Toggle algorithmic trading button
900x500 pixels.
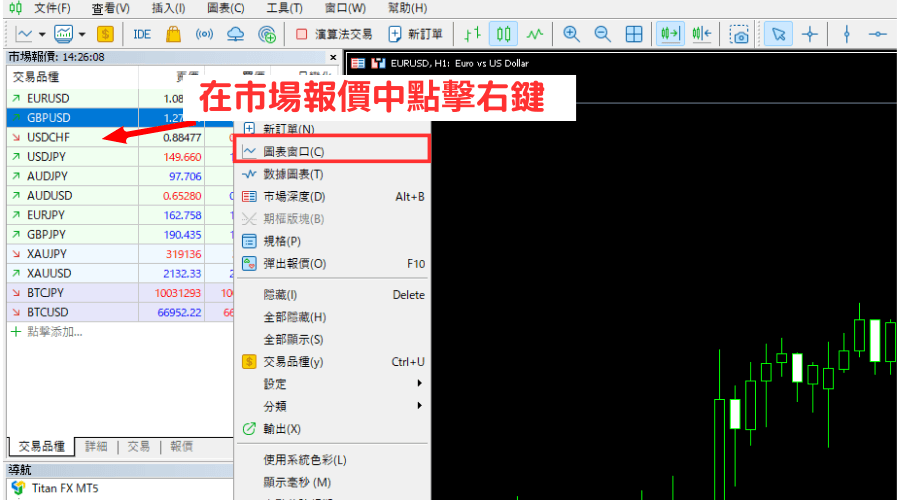point(334,34)
